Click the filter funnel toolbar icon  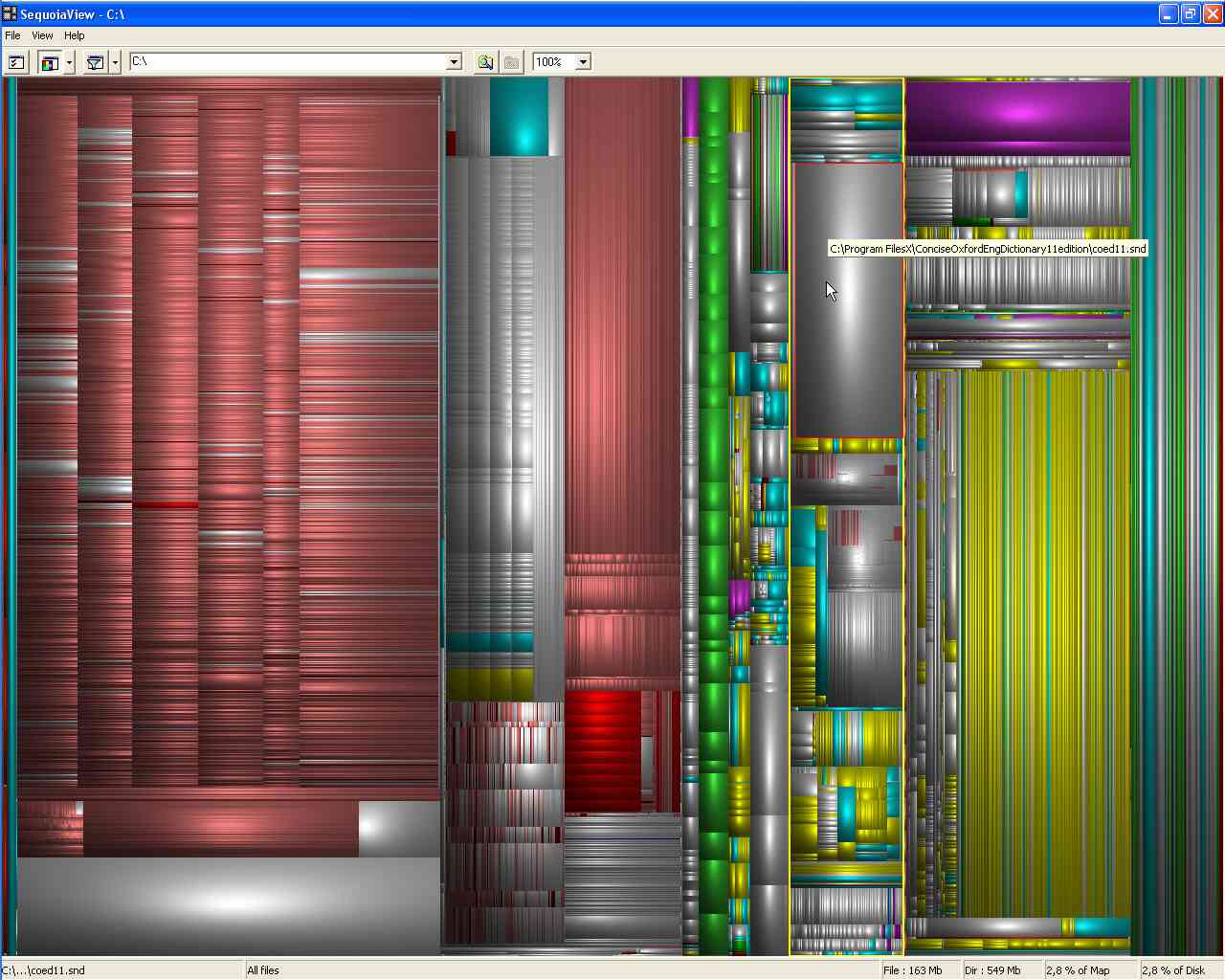(95, 62)
